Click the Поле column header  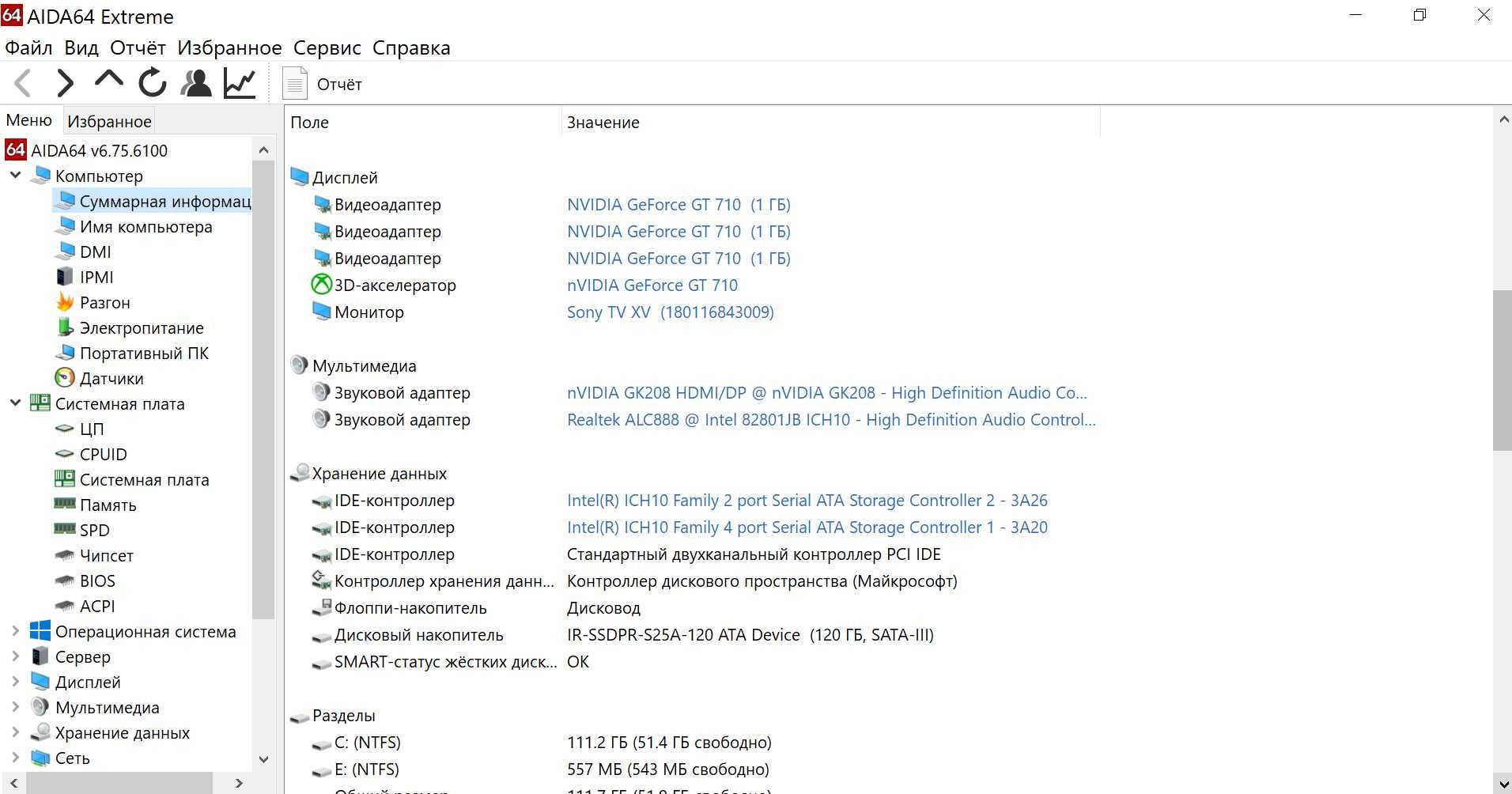coord(423,123)
